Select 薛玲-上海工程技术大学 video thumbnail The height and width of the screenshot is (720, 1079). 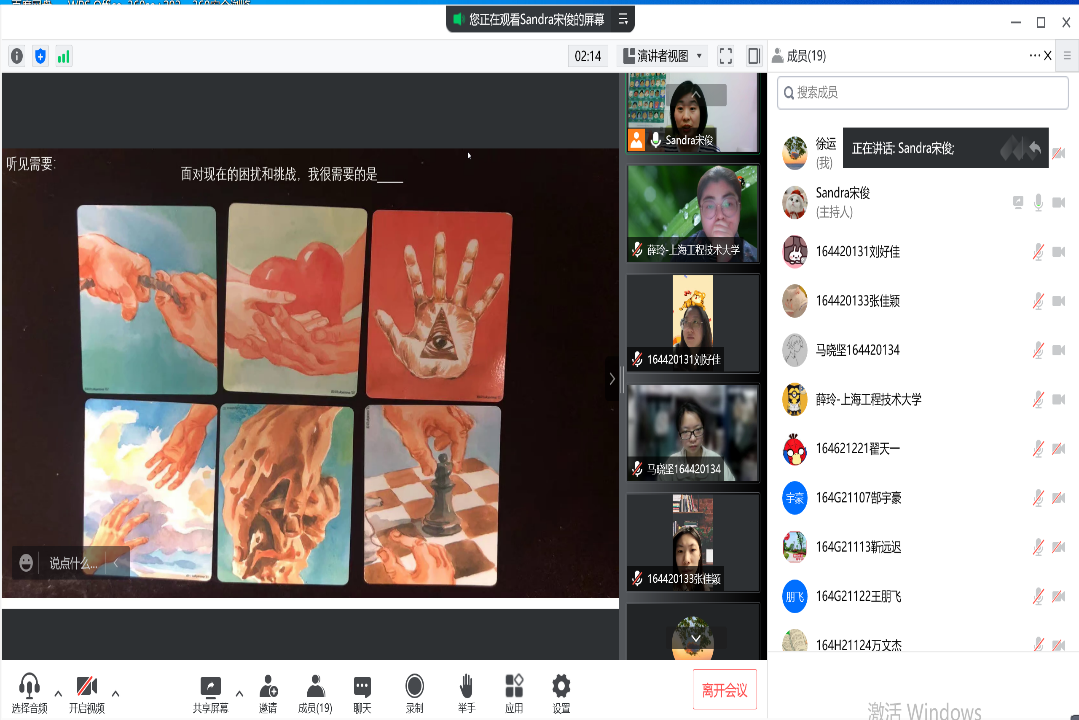[x=692, y=213]
